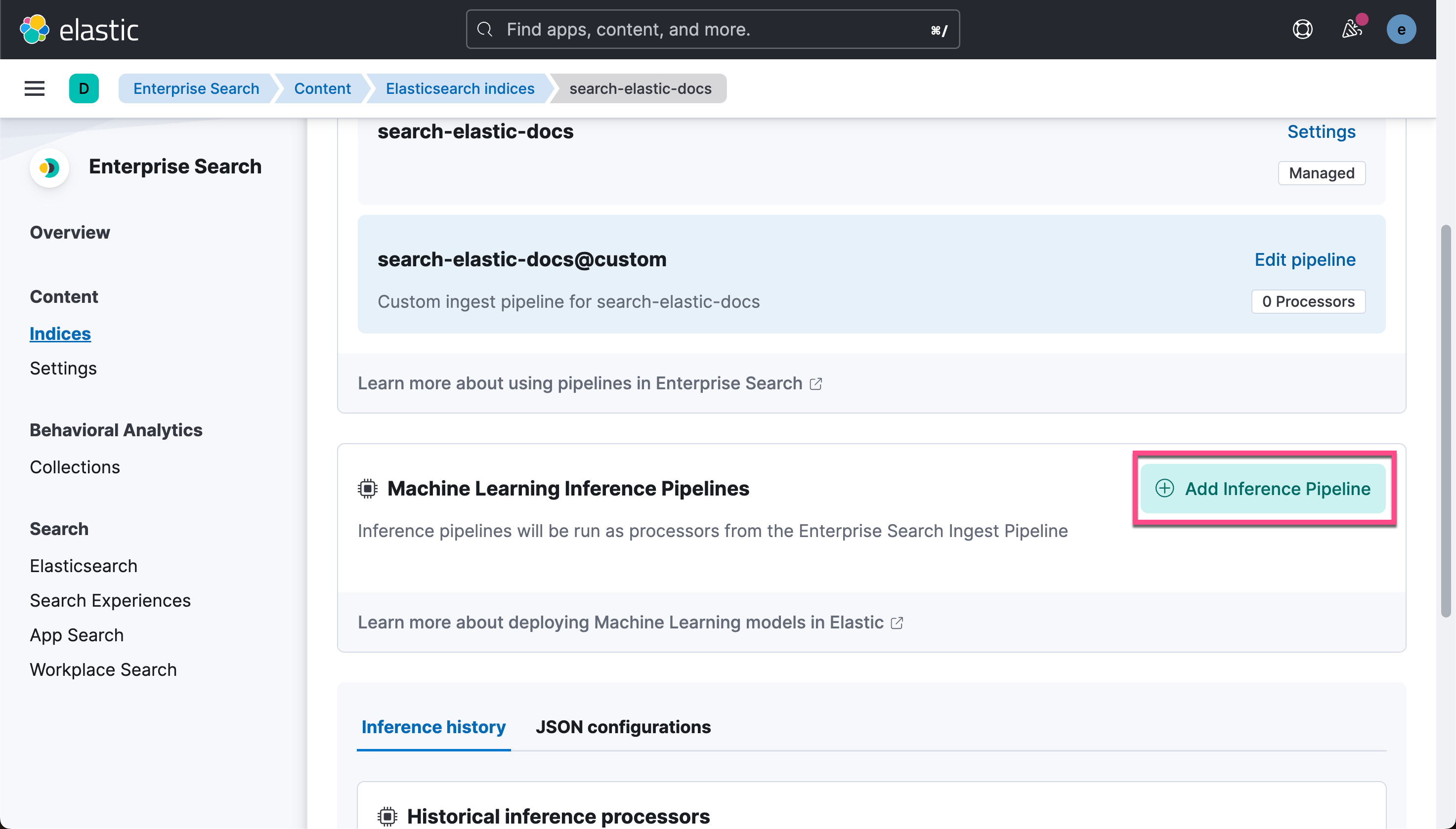Click the Managed badge

(x=1321, y=173)
